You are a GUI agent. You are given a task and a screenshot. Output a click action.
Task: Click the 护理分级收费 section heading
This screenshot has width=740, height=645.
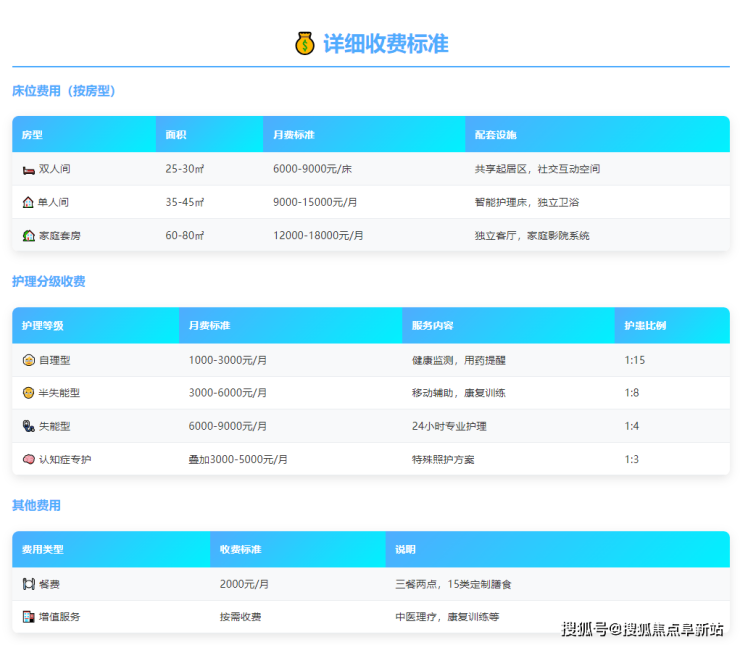[x=49, y=282]
